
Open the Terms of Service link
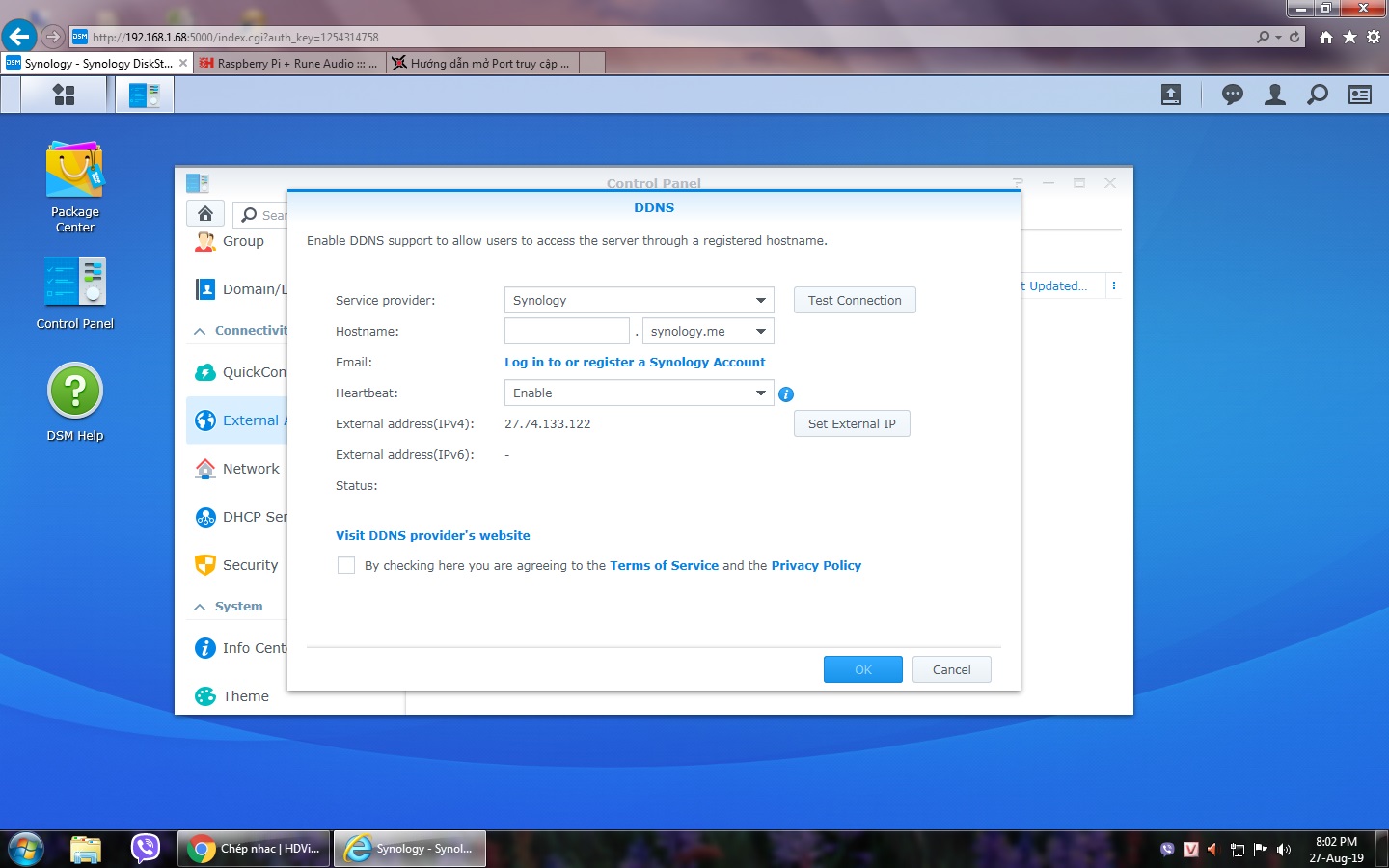[x=664, y=565]
